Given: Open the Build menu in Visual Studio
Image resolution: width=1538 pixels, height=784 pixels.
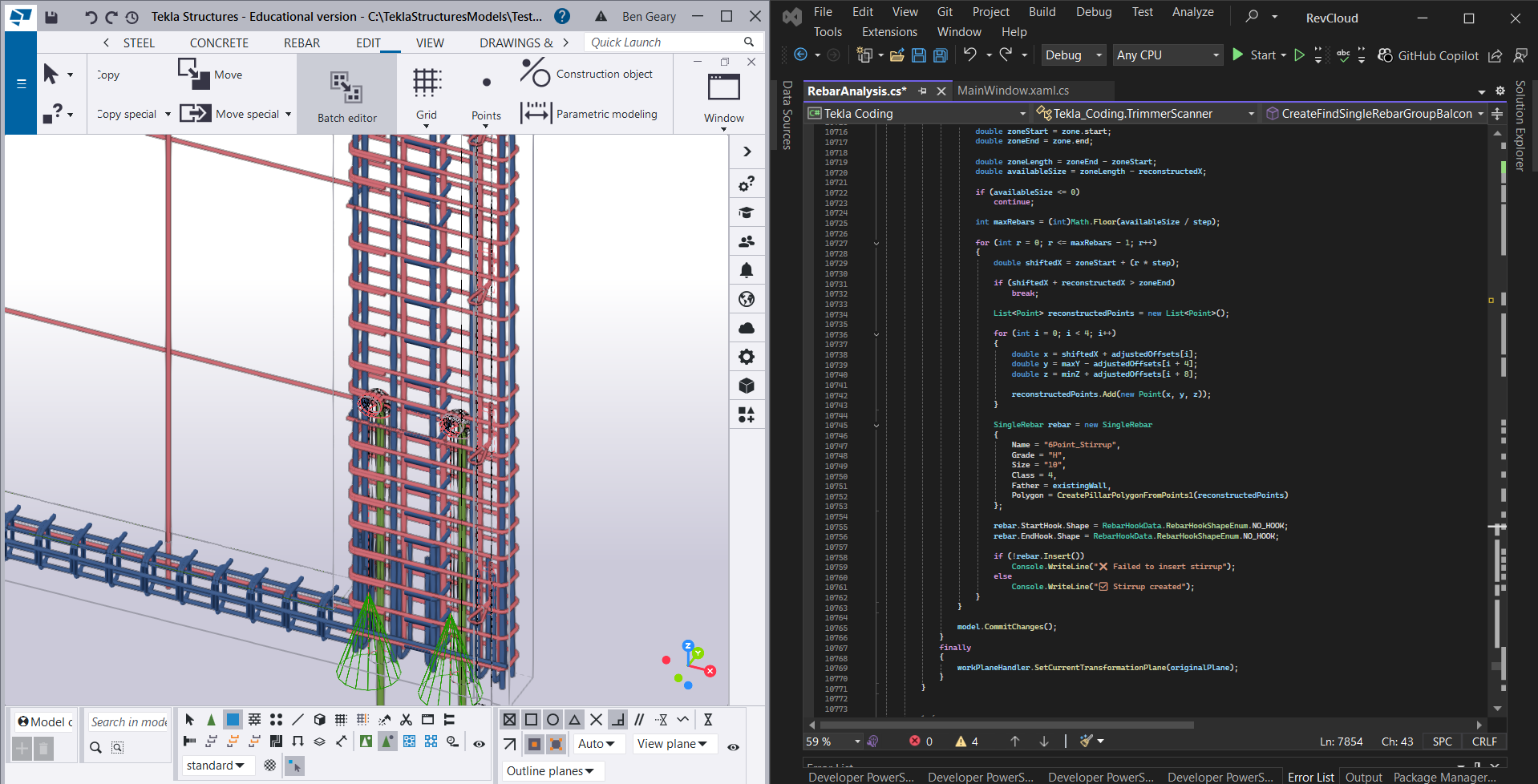Looking at the screenshot, I should [x=1042, y=12].
